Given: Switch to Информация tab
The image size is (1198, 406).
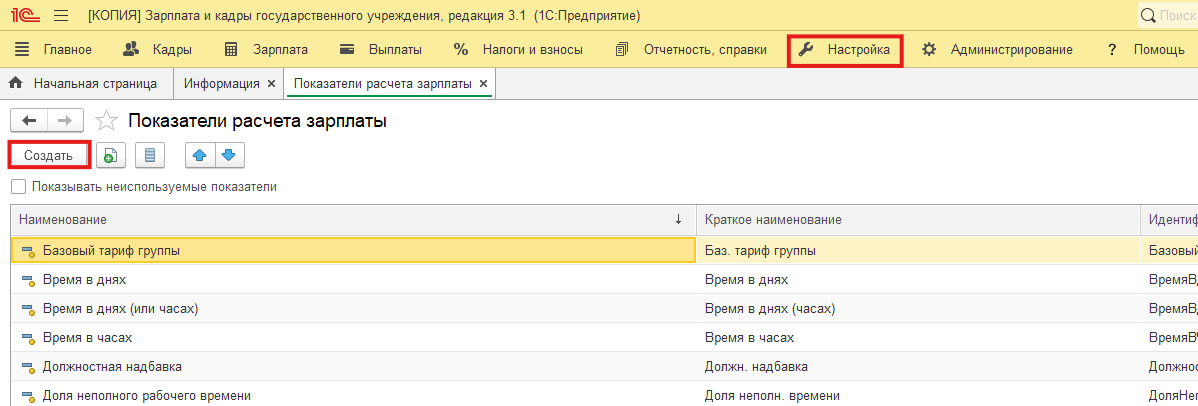Looking at the screenshot, I should 222,83.
